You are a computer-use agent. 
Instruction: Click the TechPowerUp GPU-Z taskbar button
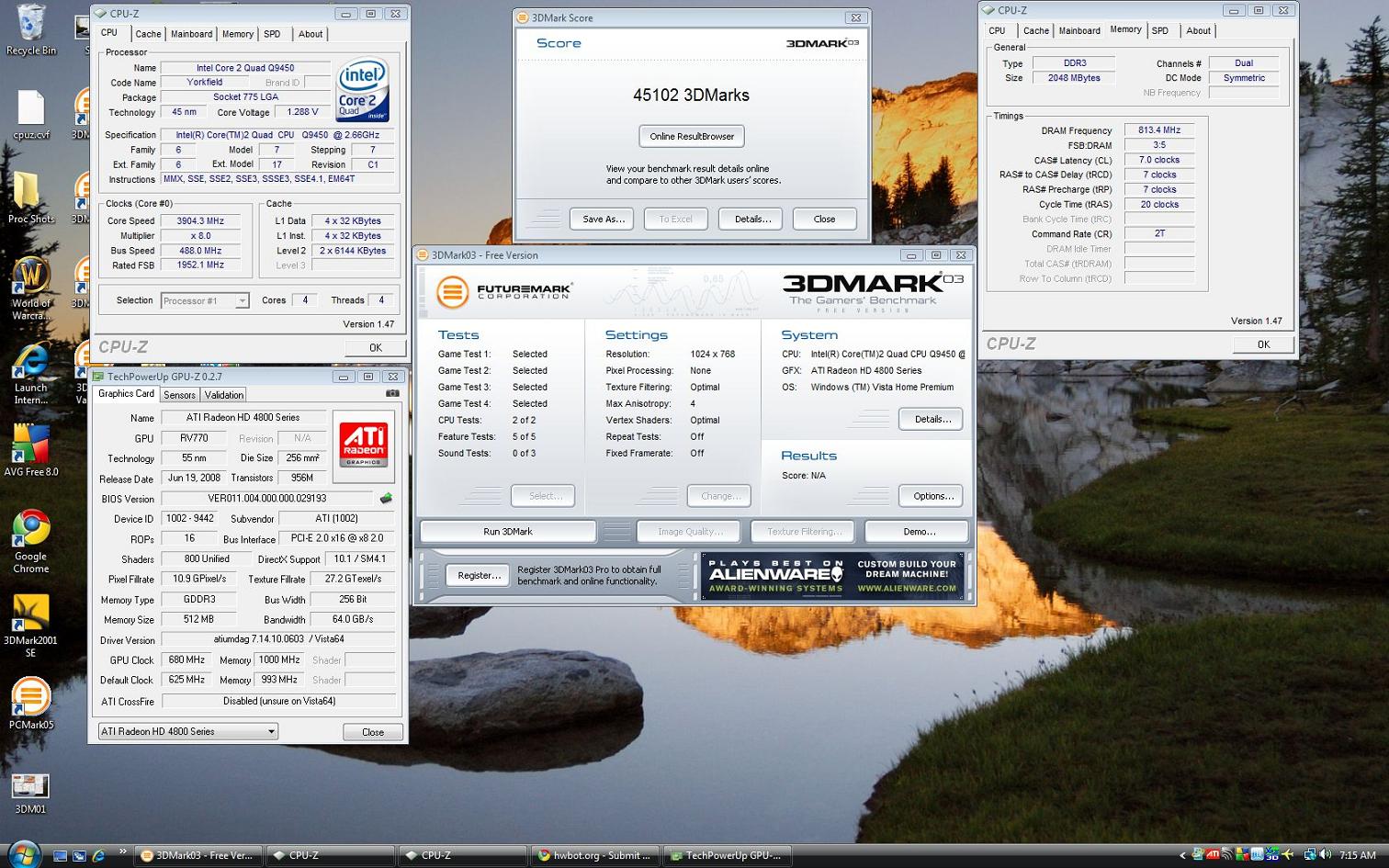point(728,855)
